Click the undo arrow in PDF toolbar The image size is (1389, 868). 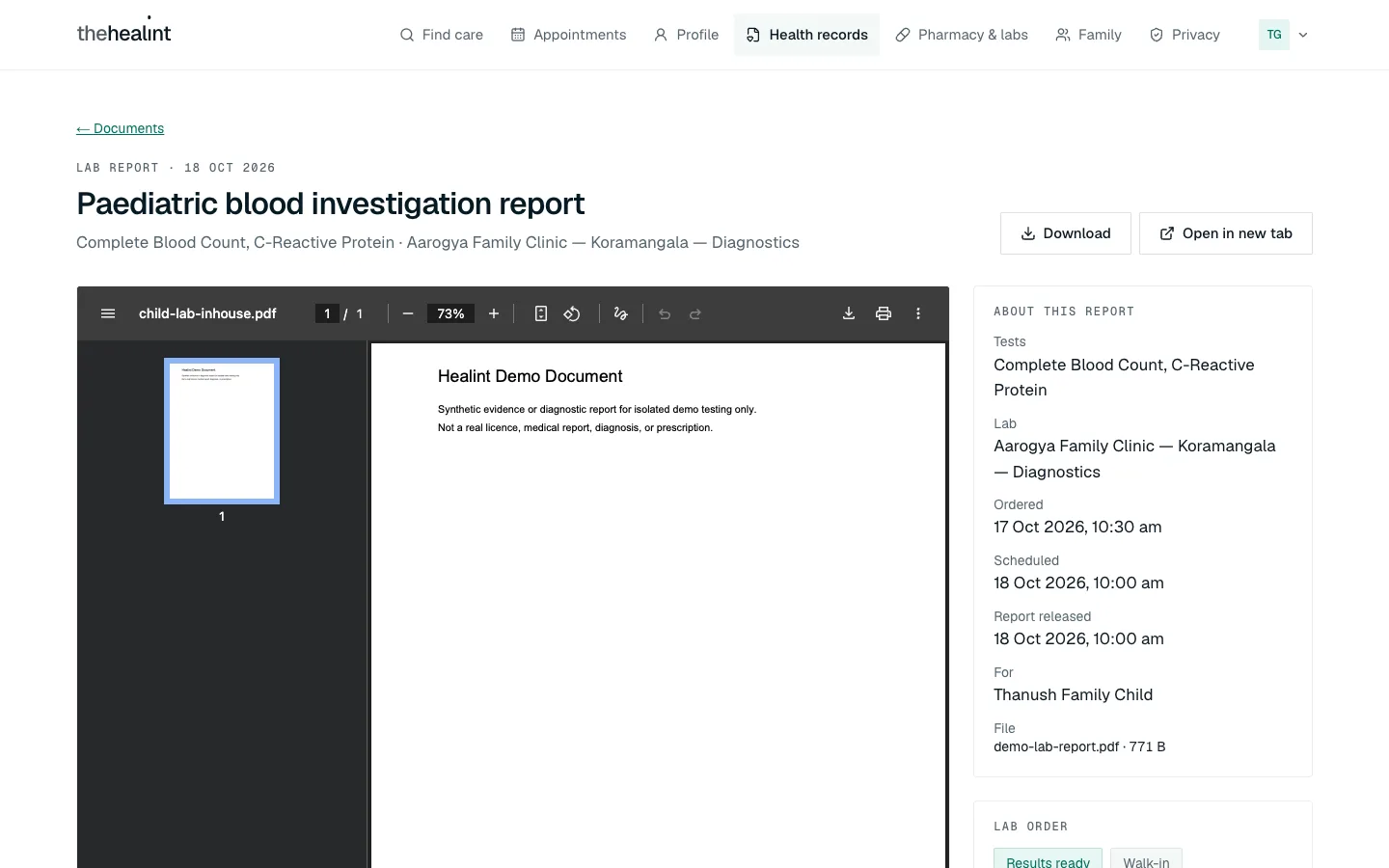point(665,313)
